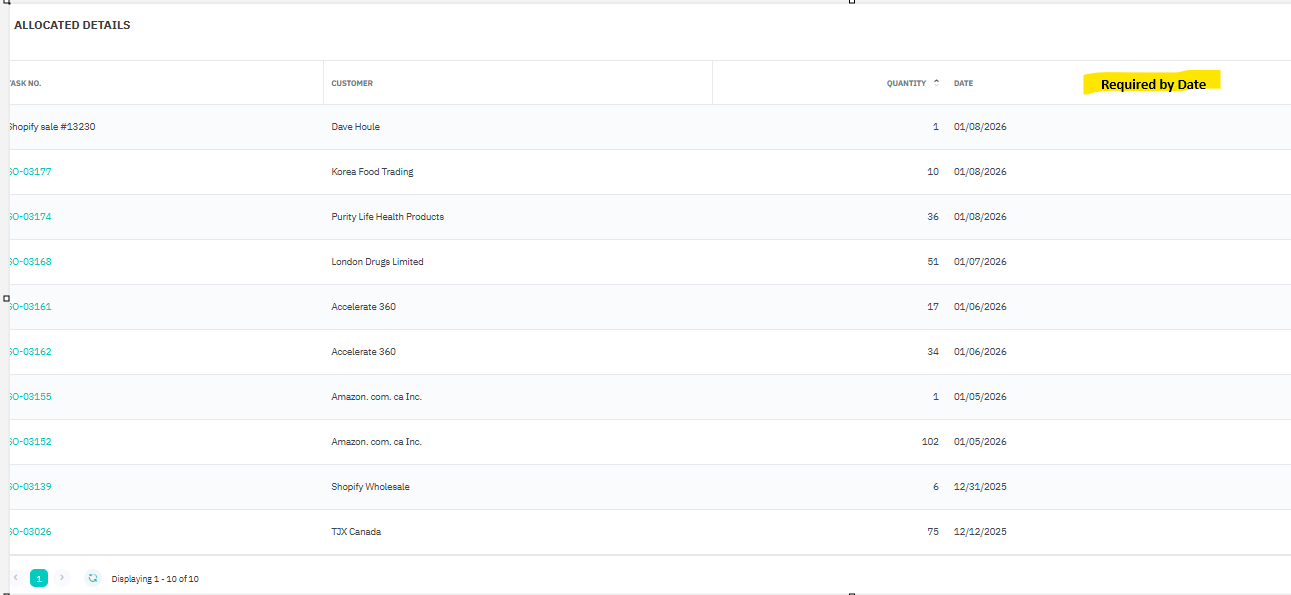The width and height of the screenshot is (1291, 595).
Task: Click the refresh icon in pagination bar
Action: pyautogui.click(x=93, y=578)
